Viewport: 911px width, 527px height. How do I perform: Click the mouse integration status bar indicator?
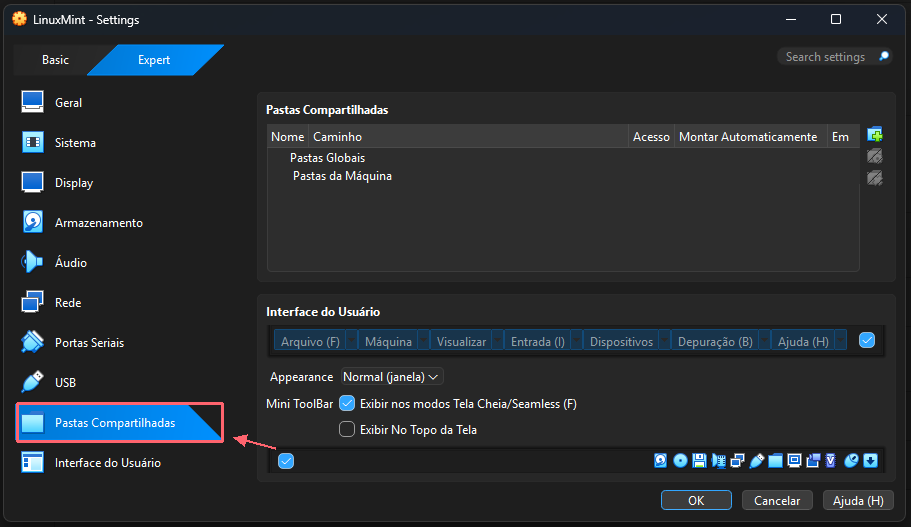(x=851, y=461)
